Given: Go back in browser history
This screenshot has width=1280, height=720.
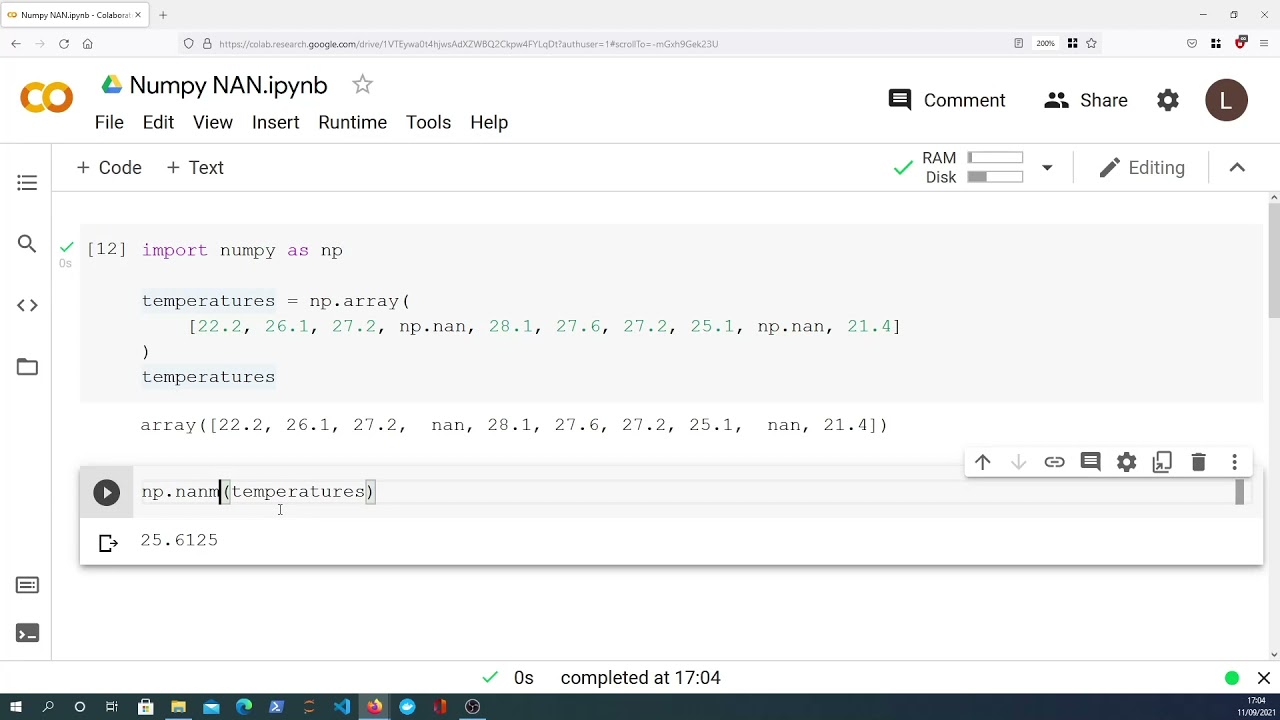Looking at the screenshot, I should pyautogui.click(x=16, y=44).
